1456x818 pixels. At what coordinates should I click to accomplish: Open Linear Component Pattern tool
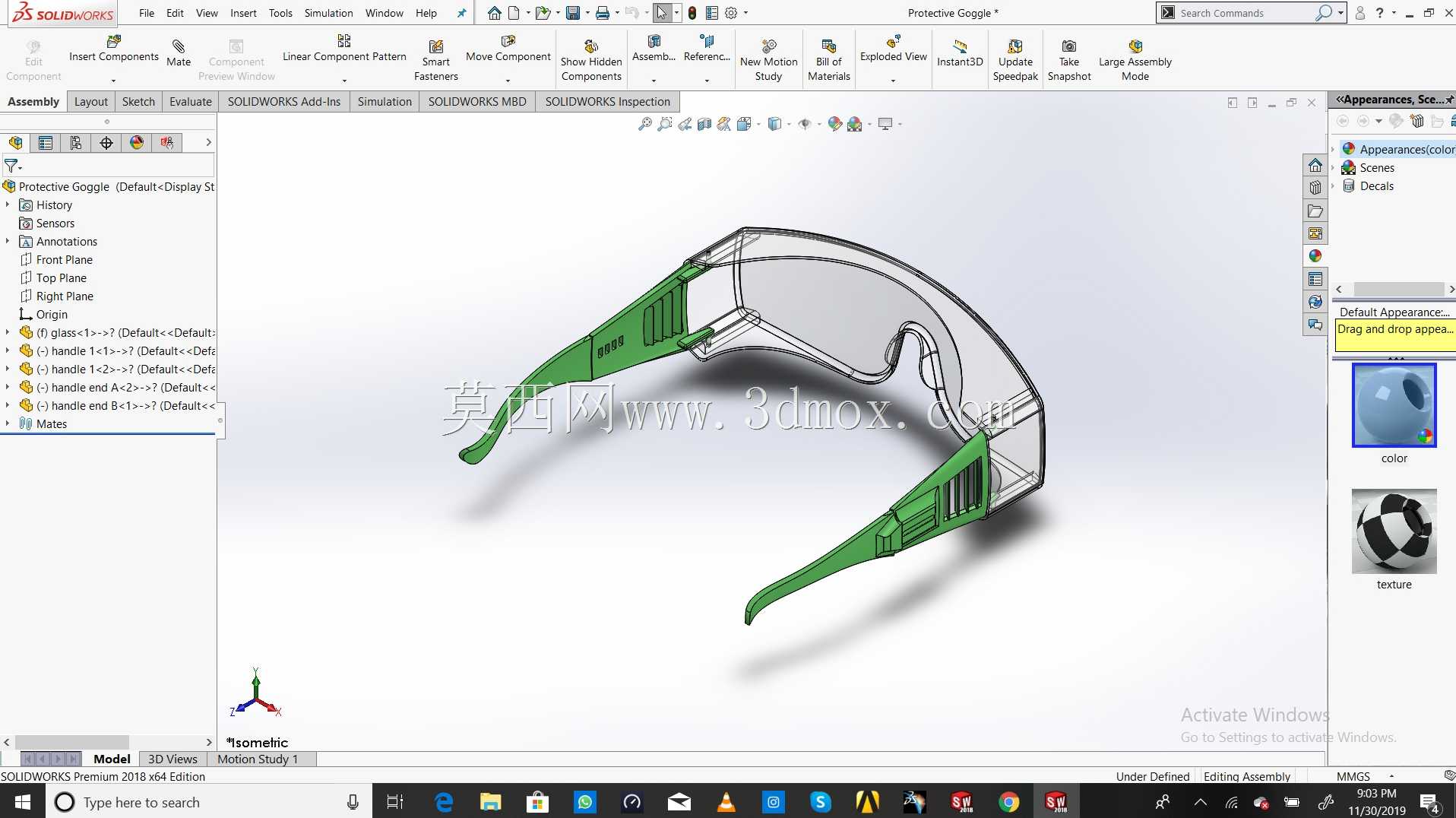[x=344, y=49]
